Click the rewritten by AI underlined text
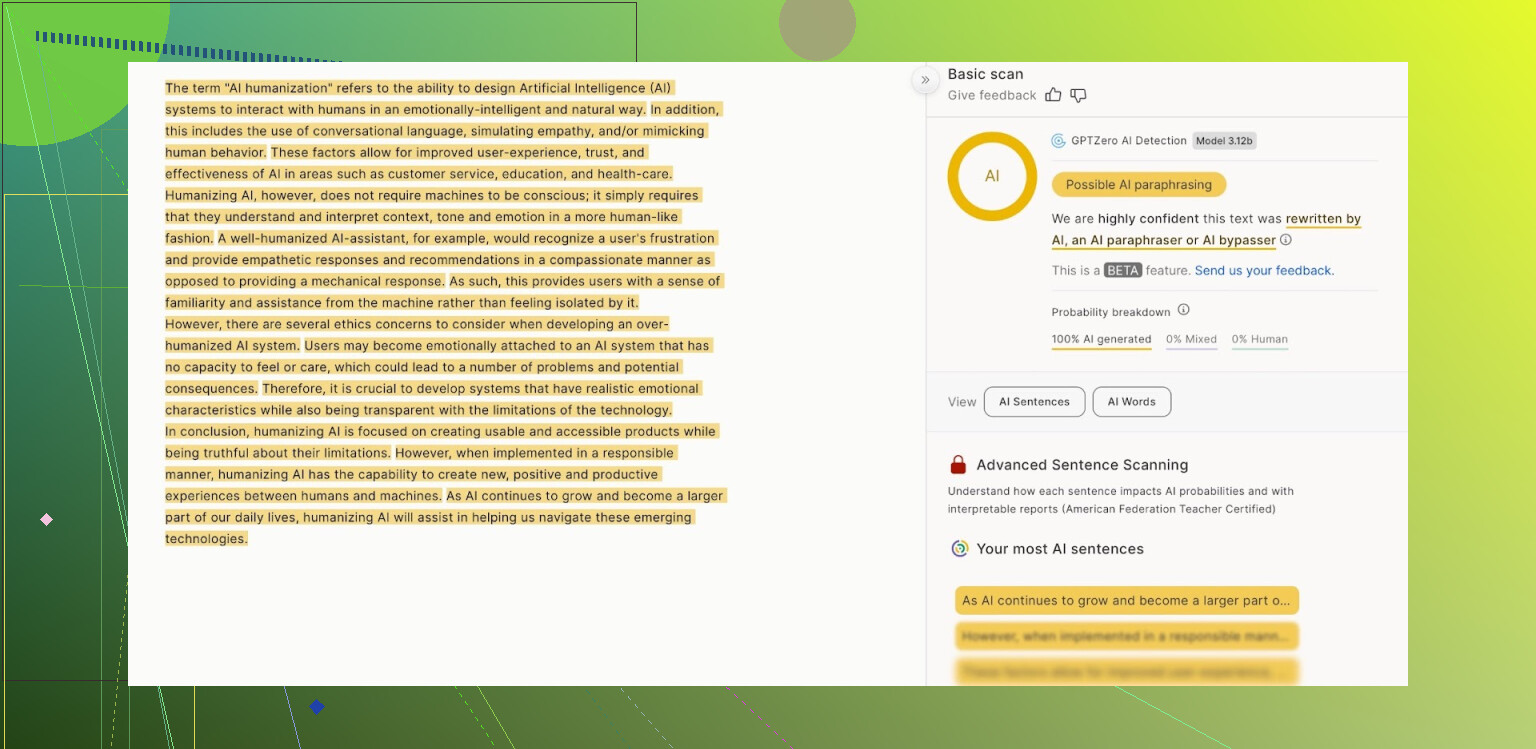Viewport: 1536px width, 749px height. coord(1323,219)
